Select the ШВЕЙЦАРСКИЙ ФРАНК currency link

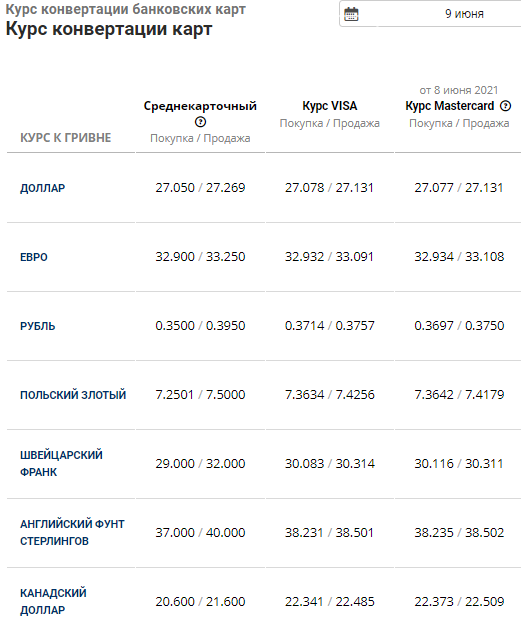[61, 464]
